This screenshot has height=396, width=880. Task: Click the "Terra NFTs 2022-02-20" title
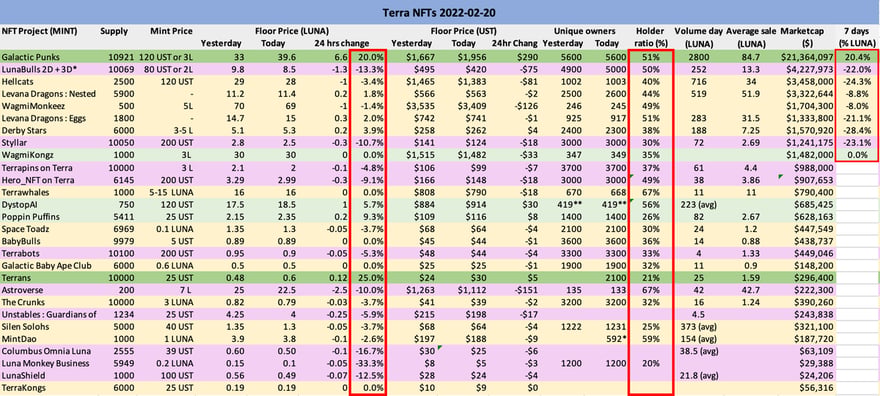440,12
